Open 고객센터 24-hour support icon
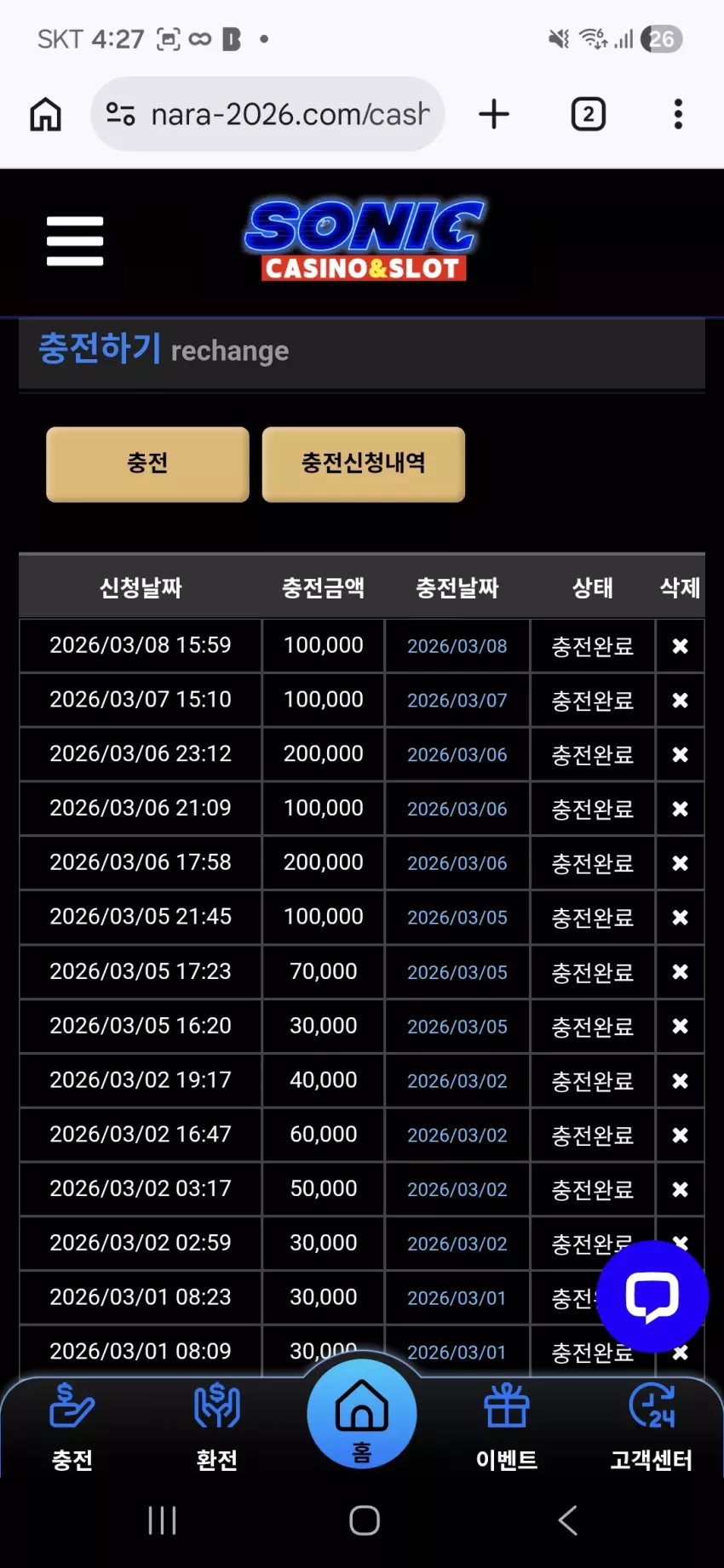 coord(652,1426)
